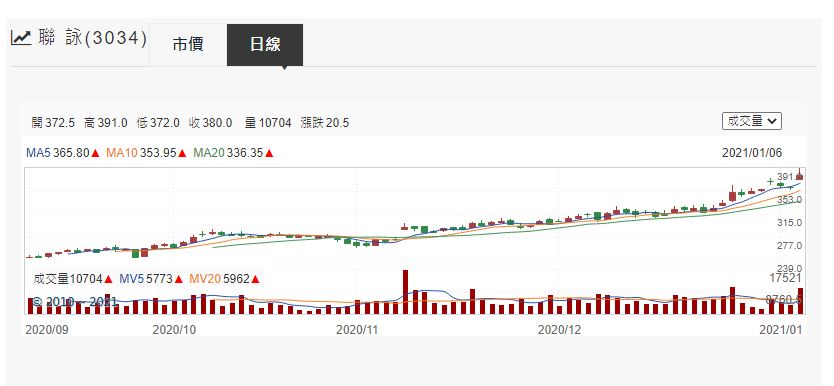This screenshot has width=834, height=386.
Task: Click the 2021/01/06 date text
Action: [752, 153]
